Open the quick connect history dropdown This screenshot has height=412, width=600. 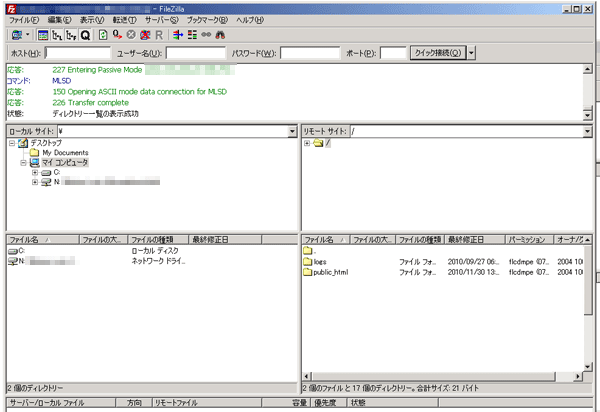471,53
